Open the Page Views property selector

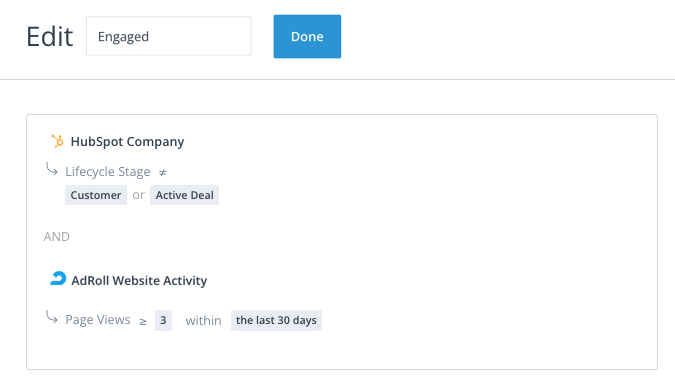click(98, 320)
